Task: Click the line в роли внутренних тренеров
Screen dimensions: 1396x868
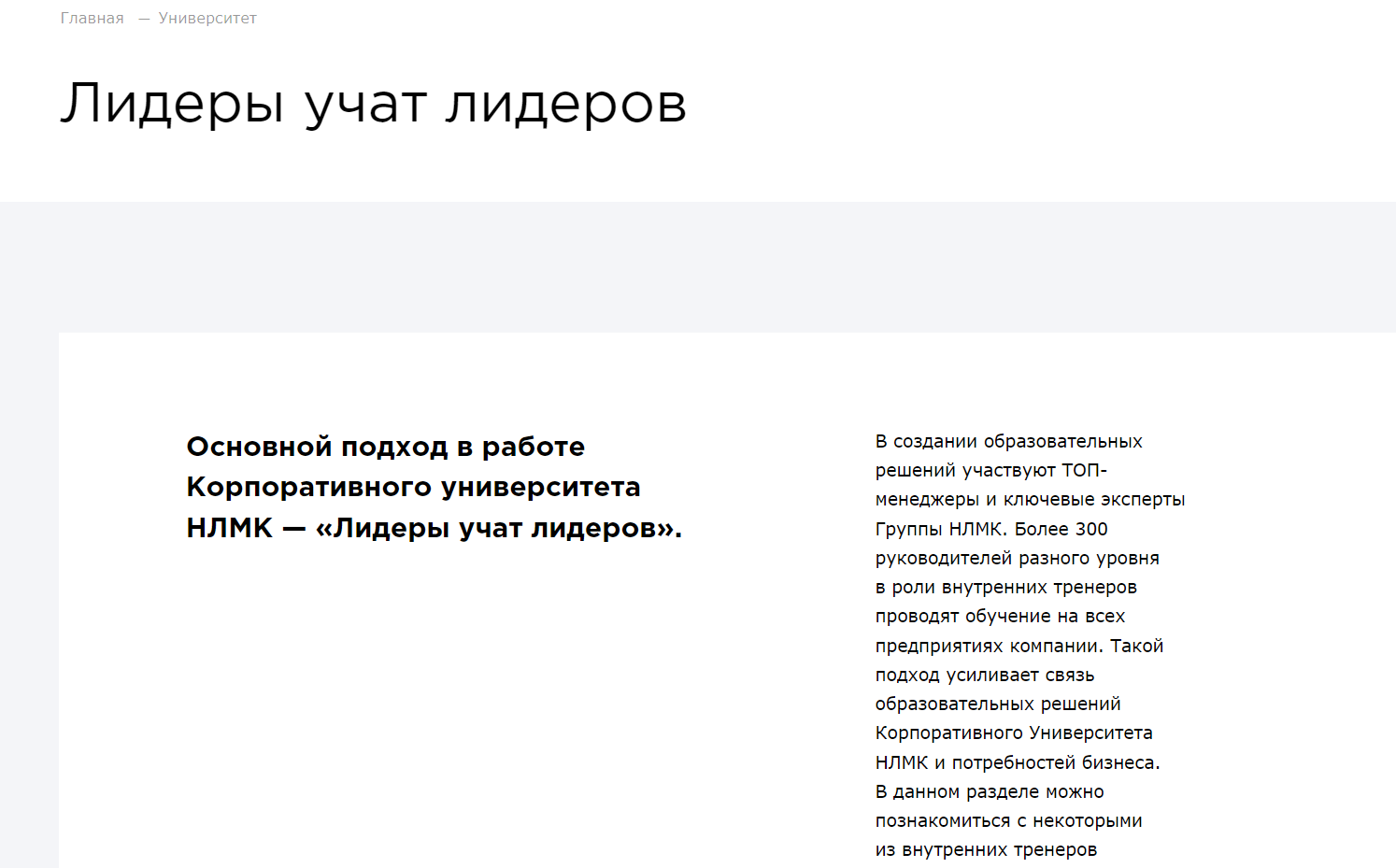Action: coord(1006,587)
